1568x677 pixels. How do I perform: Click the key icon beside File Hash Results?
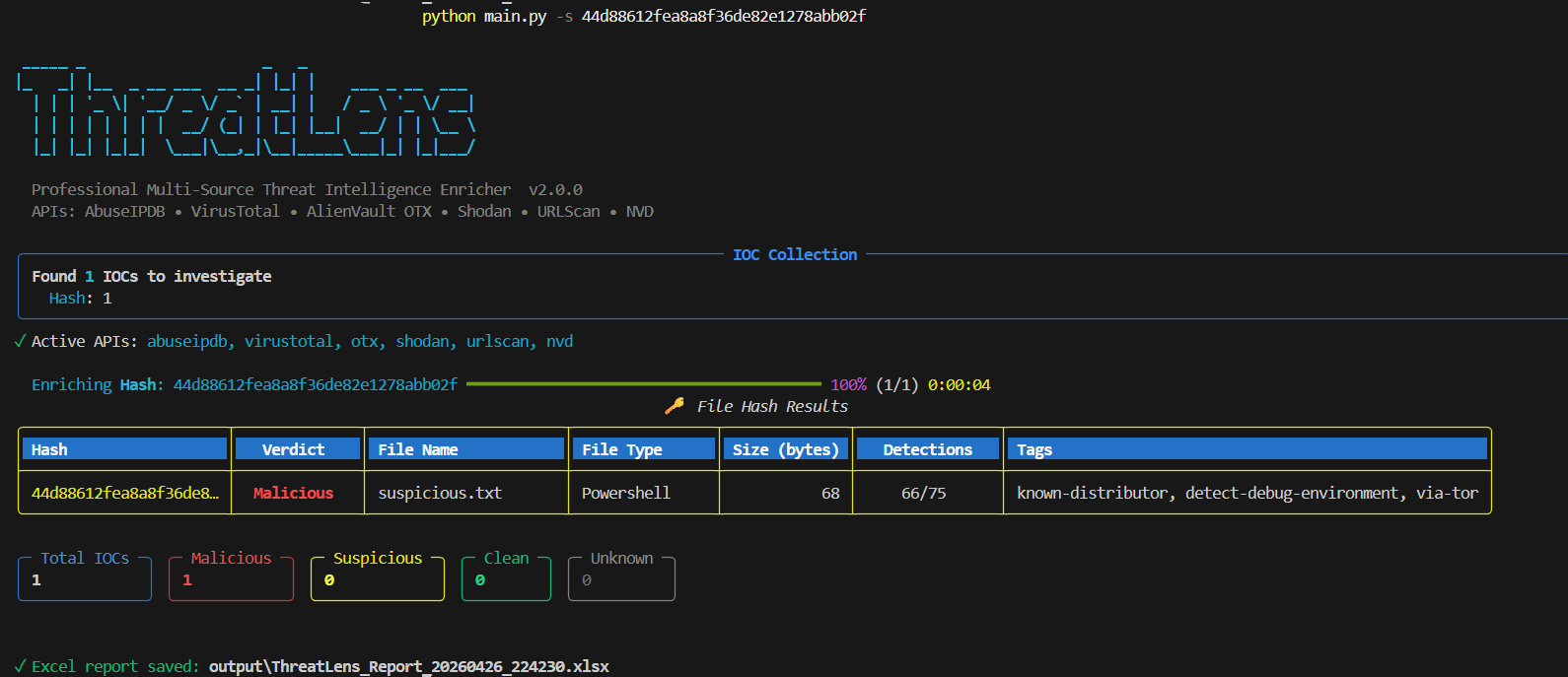(x=675, y=406)
